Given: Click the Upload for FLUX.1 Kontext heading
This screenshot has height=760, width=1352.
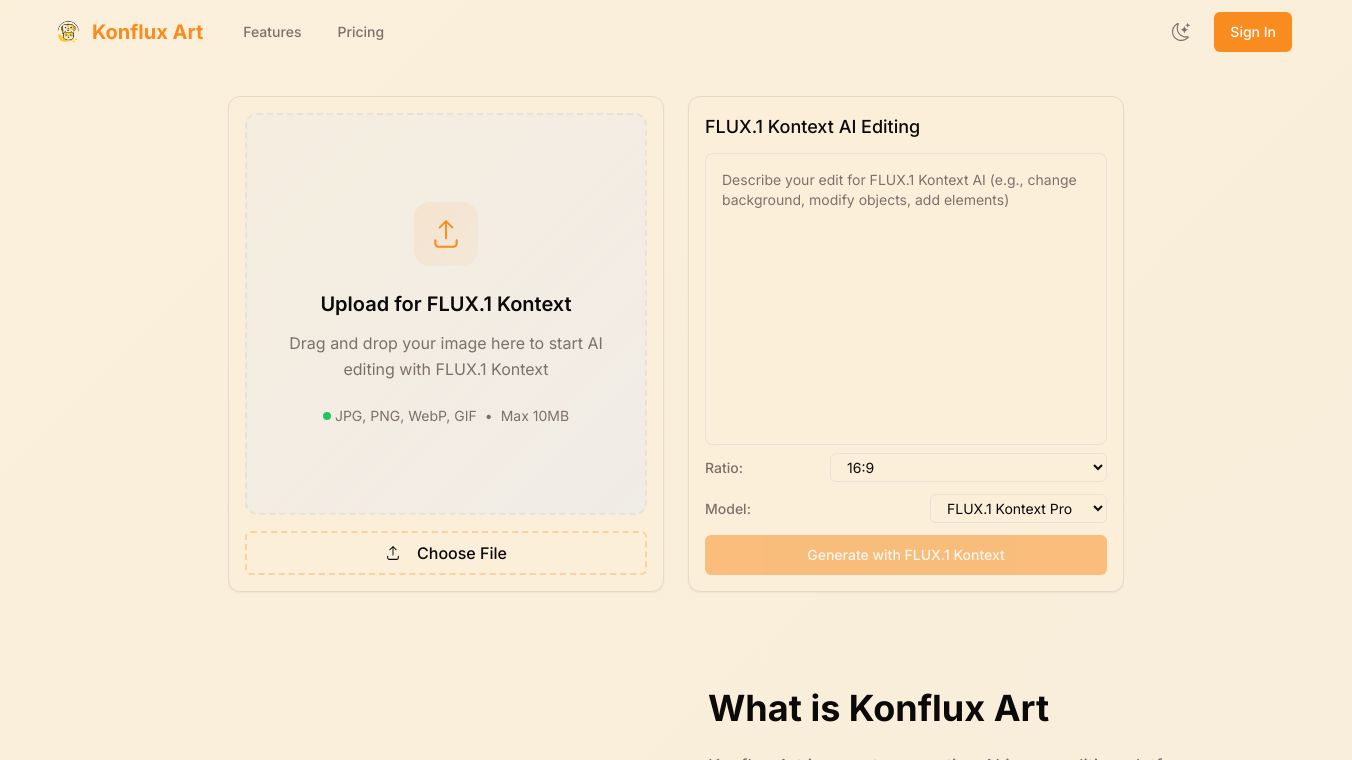Looking at the screenshot, I should pos(446,304).
